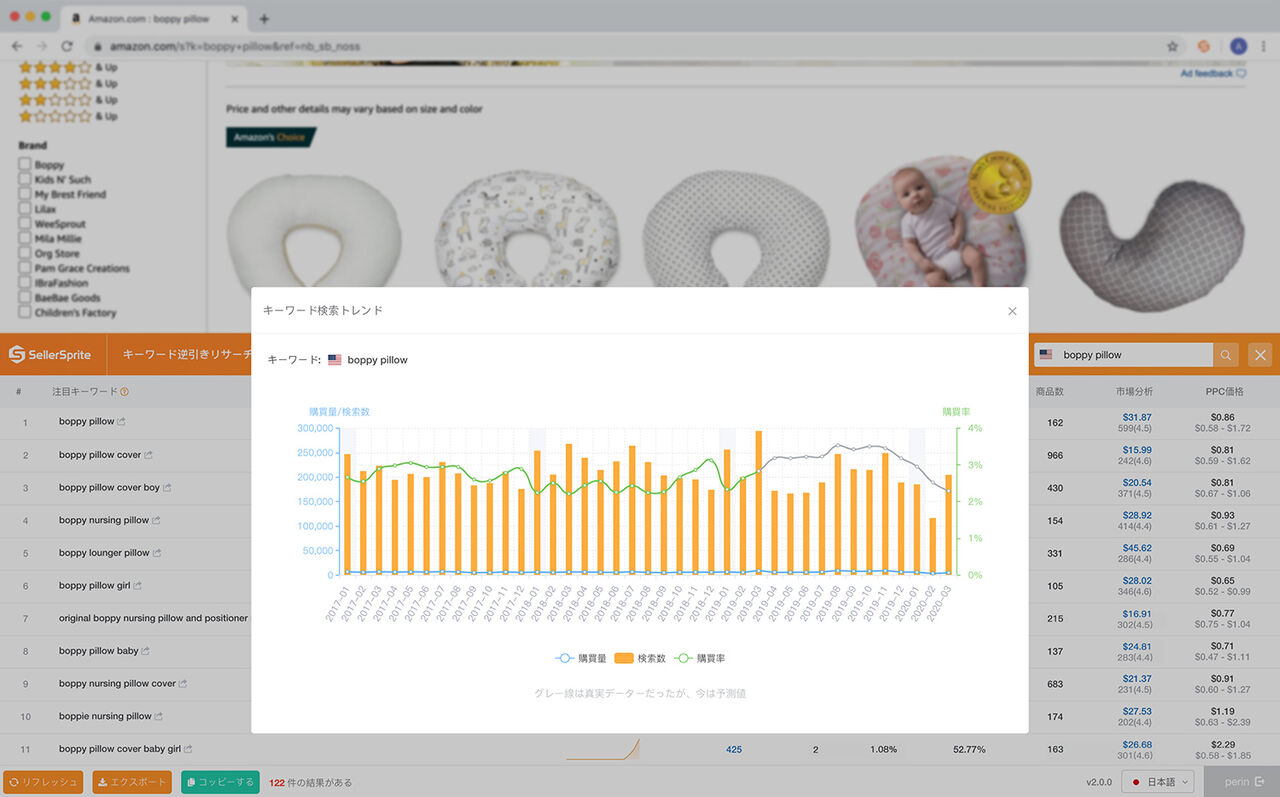Open a new browser tab
1280x797 pixels.
pyautogui.click(x=264, y=19)
